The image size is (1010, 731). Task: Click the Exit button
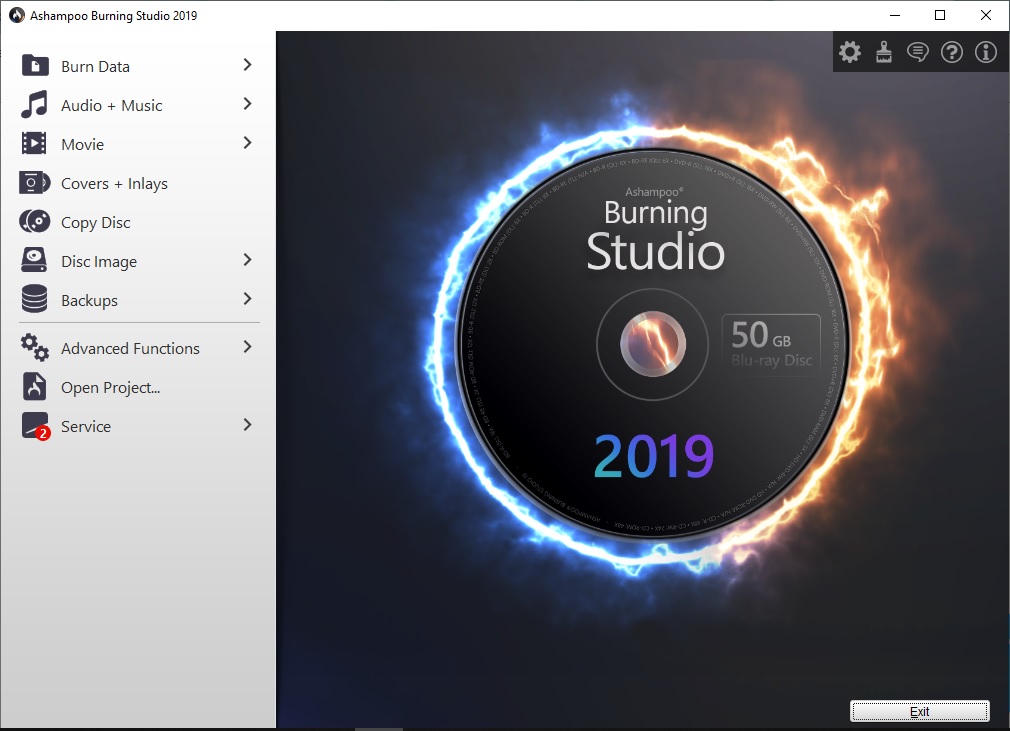919,711
